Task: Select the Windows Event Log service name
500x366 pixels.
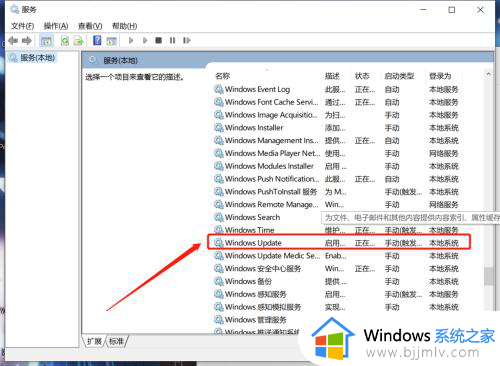Action: click(257, 89)
